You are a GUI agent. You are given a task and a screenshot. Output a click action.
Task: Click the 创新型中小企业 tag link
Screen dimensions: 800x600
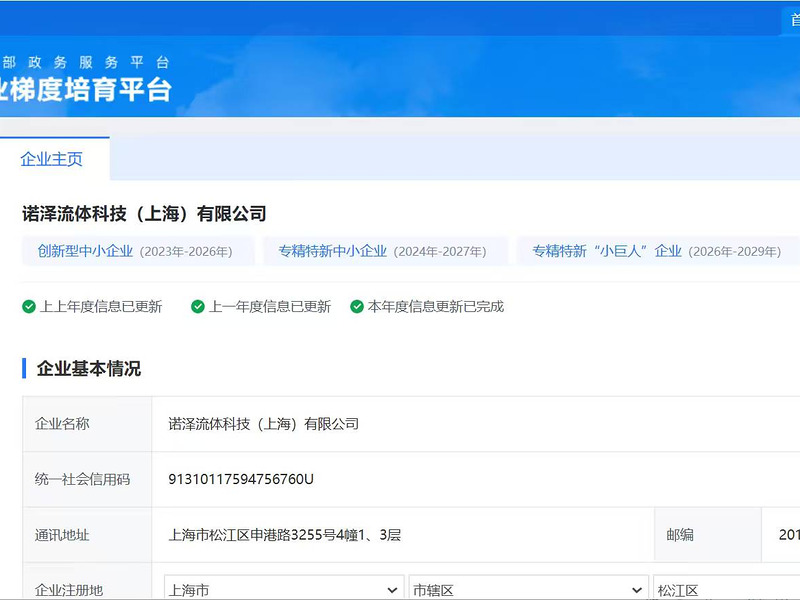pos(85,251)
